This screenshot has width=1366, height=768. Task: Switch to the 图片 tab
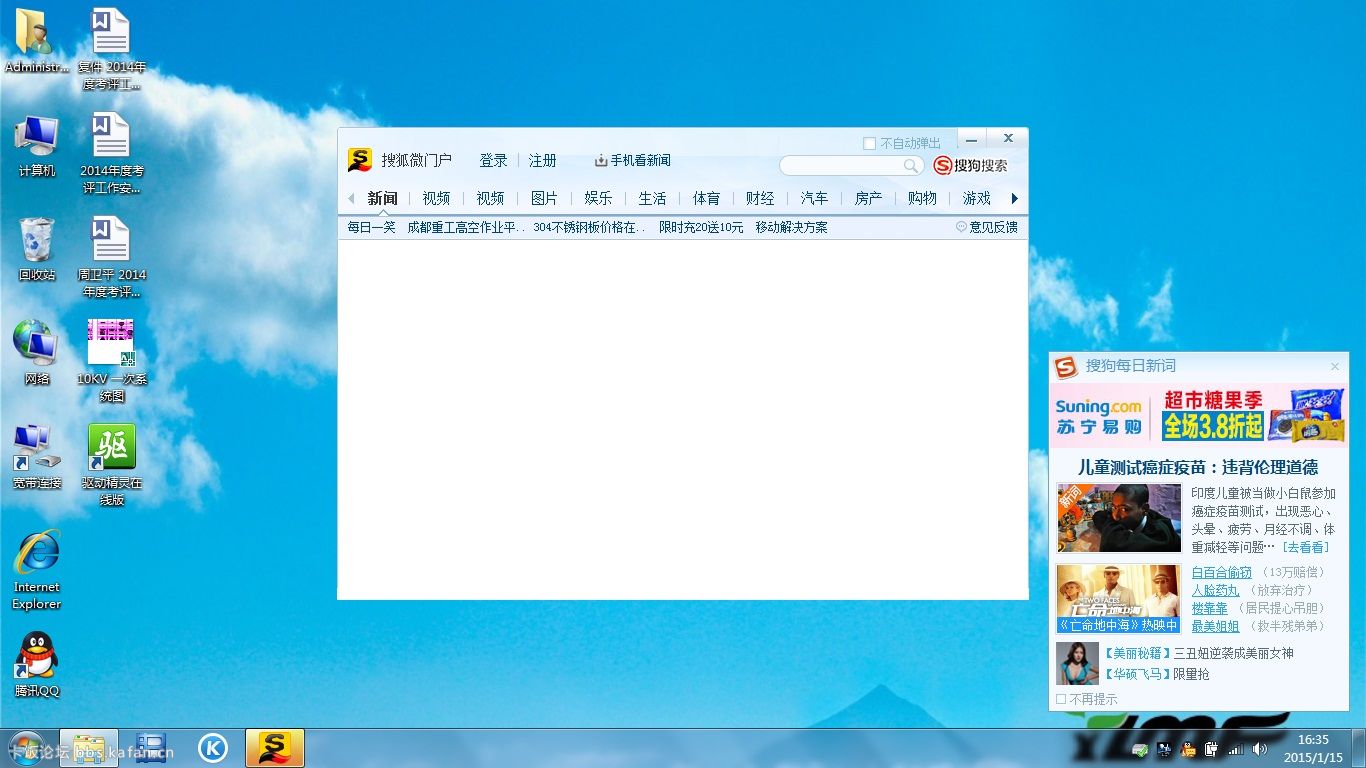[x=544, y=198]
